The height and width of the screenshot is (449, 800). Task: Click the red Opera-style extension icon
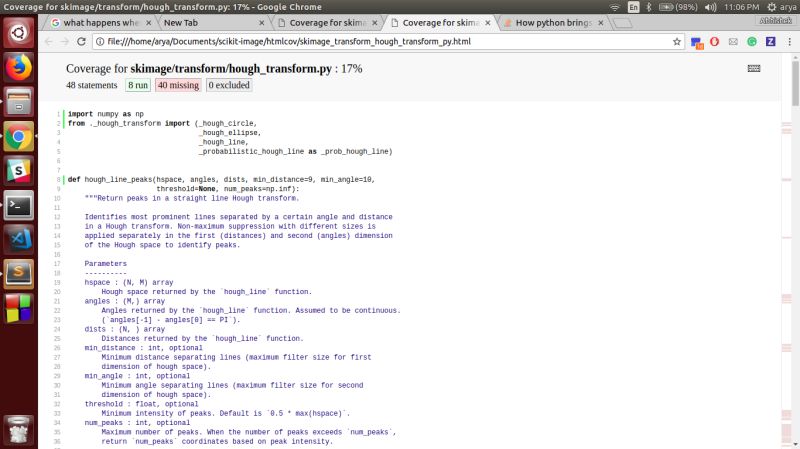pyautogui.click(x=714, y=42)
